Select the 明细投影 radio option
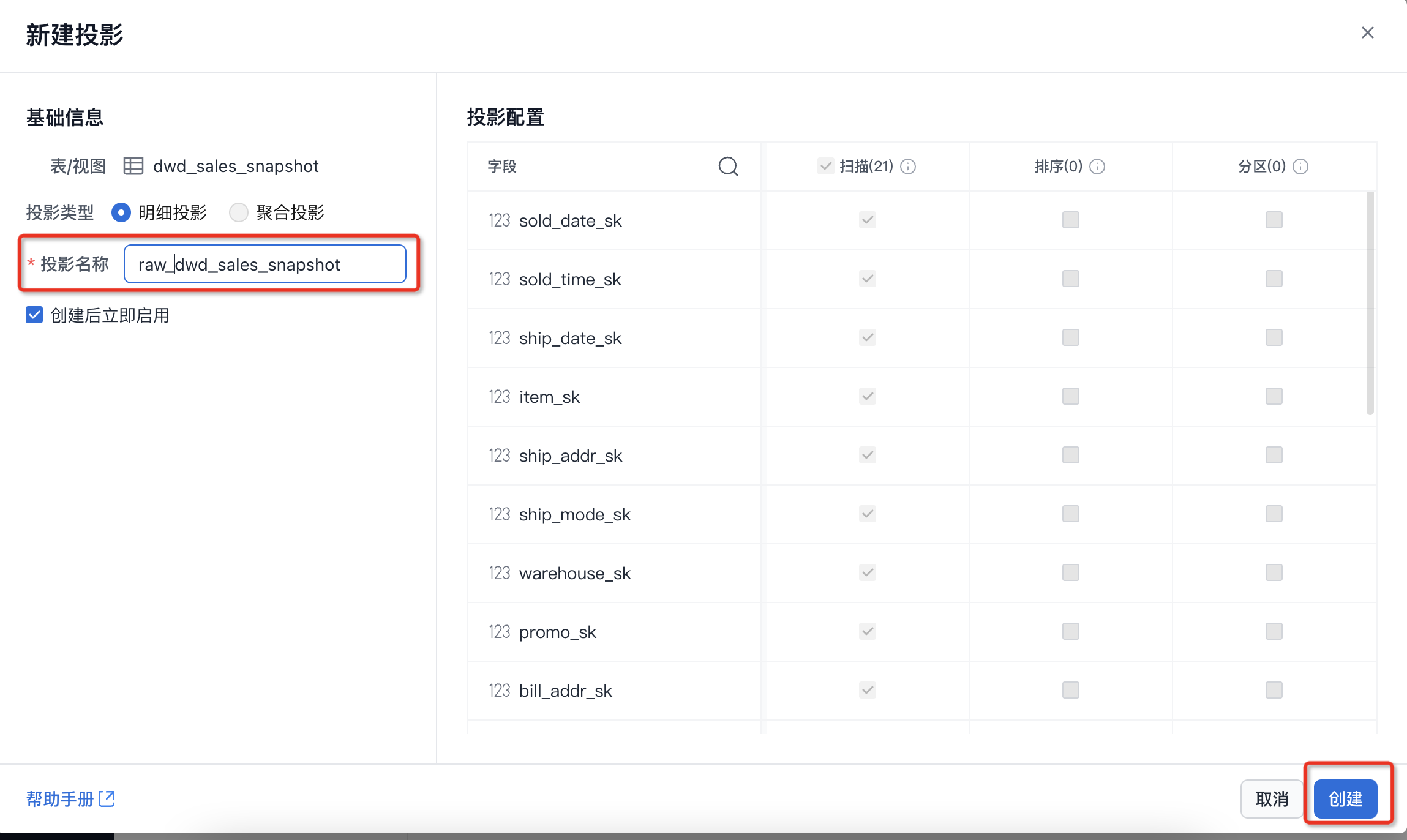The image size is (1407, 840). (x=121, y=212)
